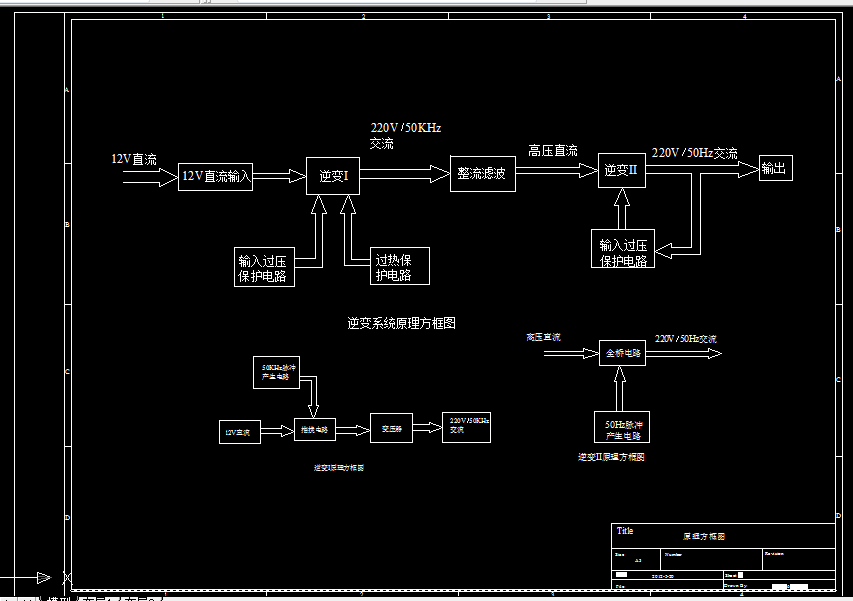Screen dimensions: 853x601
Task: Select the 50KHz脉冲产生电路 block
Action: tap(276, 373)
